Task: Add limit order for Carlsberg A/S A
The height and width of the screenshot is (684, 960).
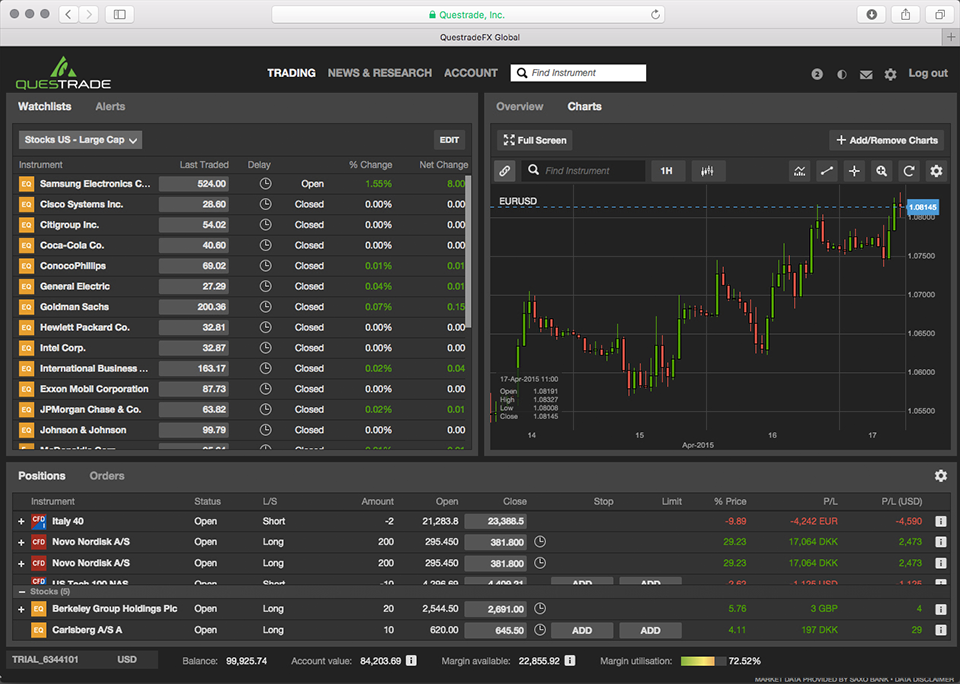Action: (650, 631)
